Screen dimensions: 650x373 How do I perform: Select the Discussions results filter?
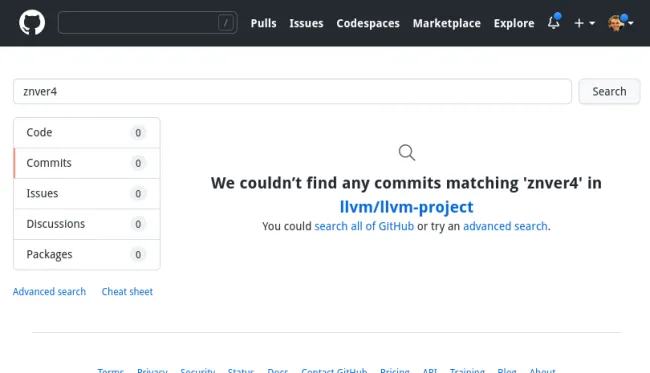click(87, 224)
